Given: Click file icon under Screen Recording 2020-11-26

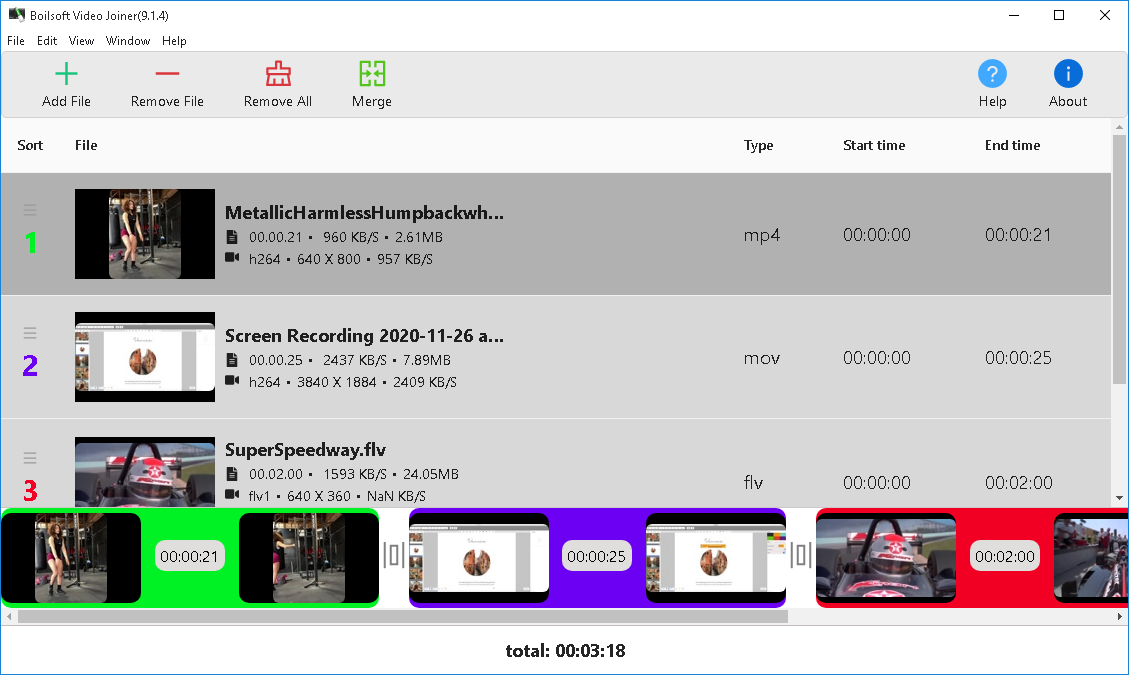Looking at the screenshot, I should (x=232, y=359).
